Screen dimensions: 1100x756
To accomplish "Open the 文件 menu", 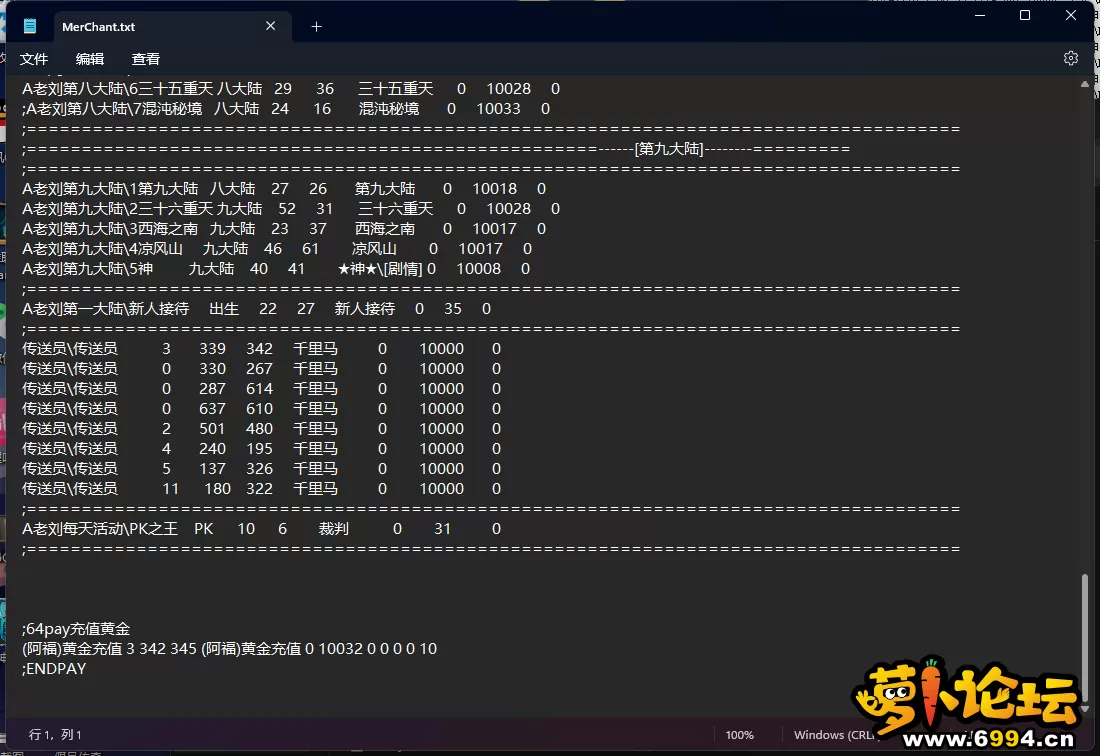I will [x=34, y=59].
